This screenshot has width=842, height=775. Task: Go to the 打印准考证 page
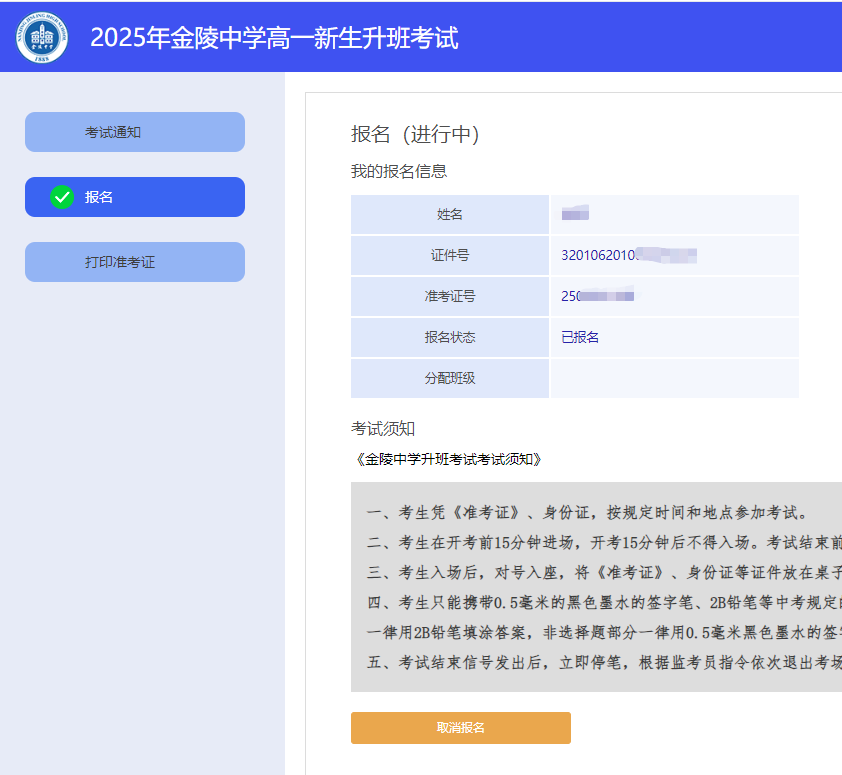click(134, 262)
